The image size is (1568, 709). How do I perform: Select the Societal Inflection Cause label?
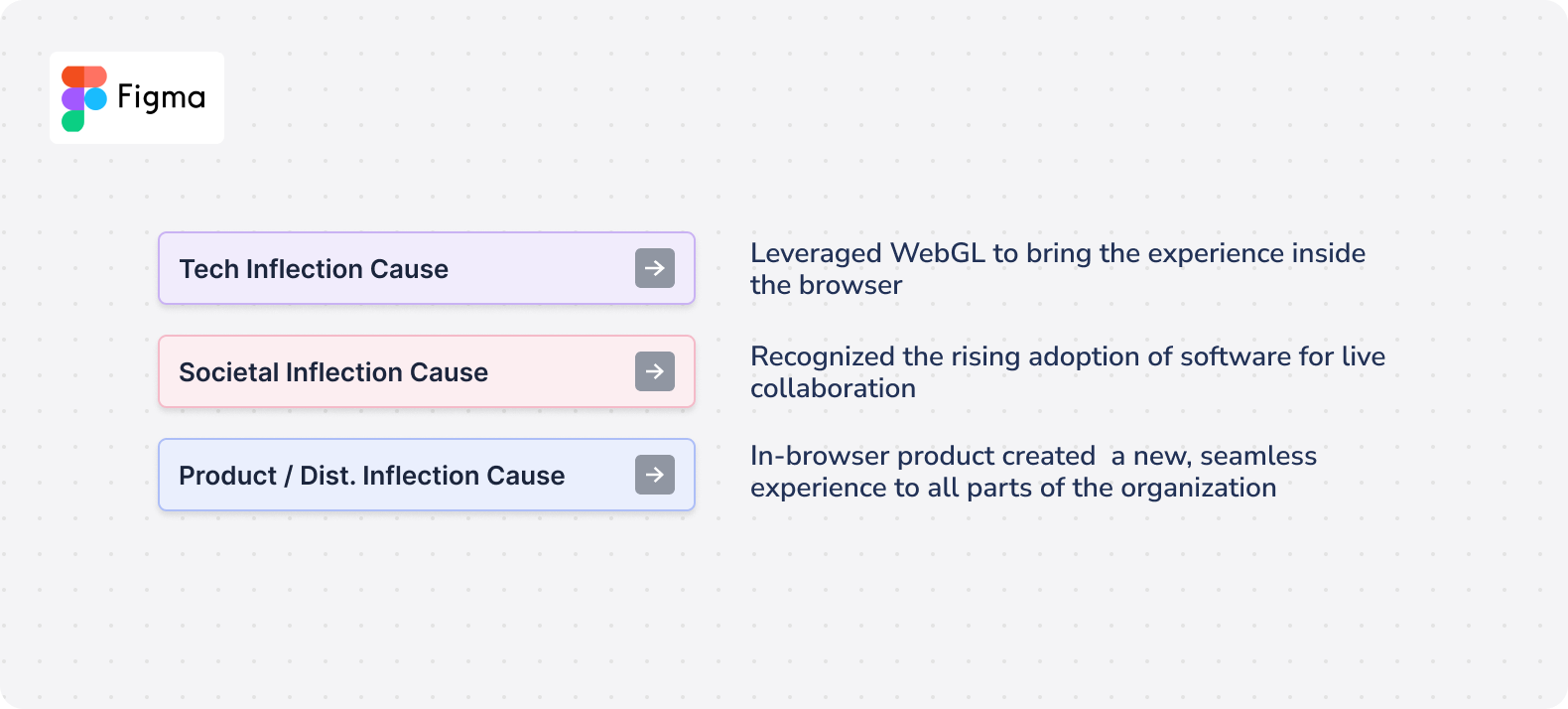pyautogui.click(x=333, y=372)
